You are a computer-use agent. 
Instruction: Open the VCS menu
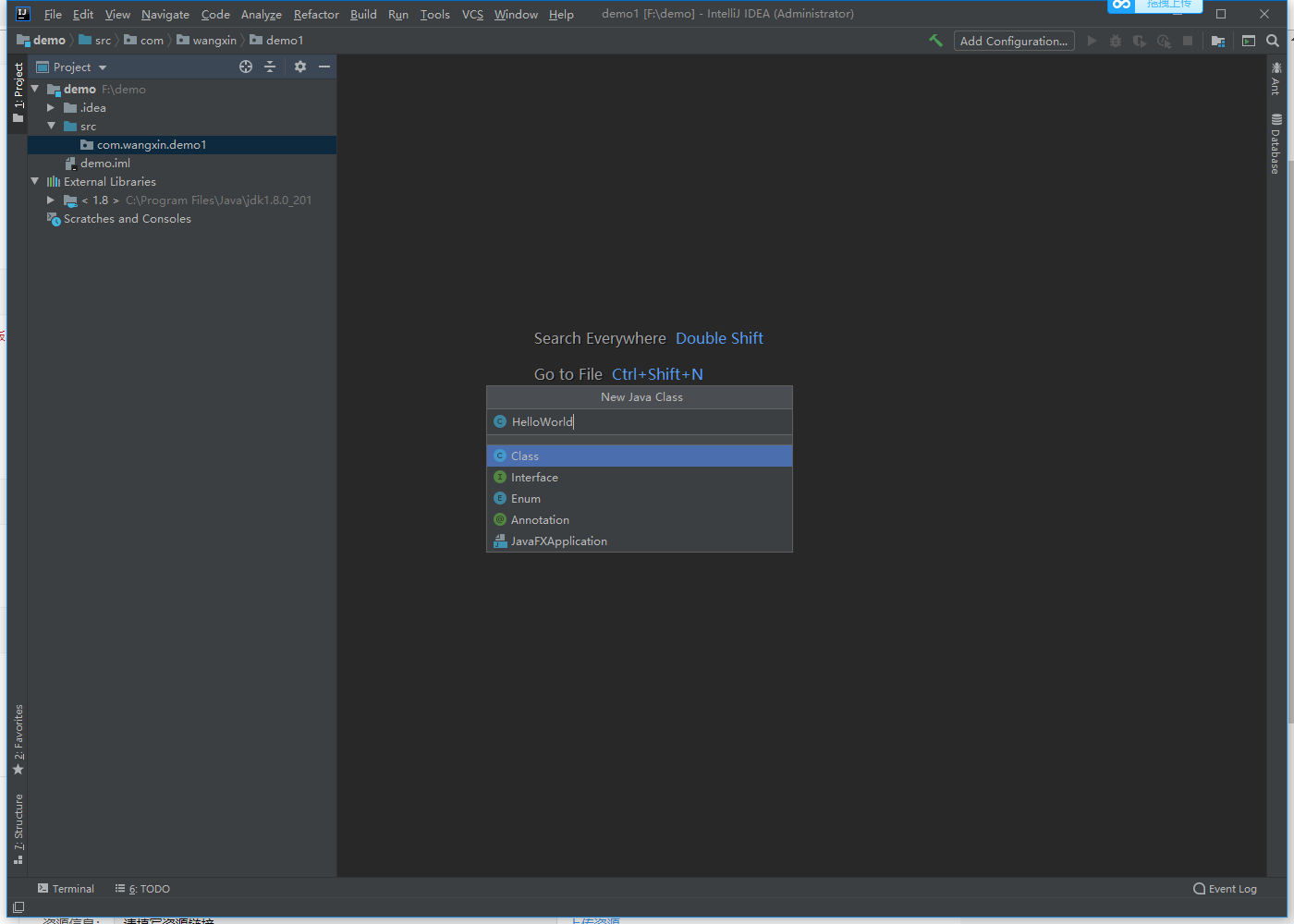(x=472, y=14)
